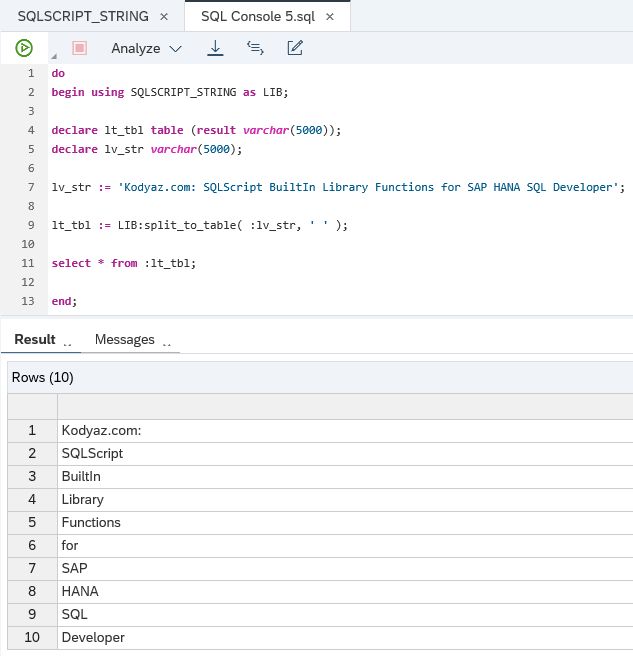Select result cell 'for'

coord(345,546)
